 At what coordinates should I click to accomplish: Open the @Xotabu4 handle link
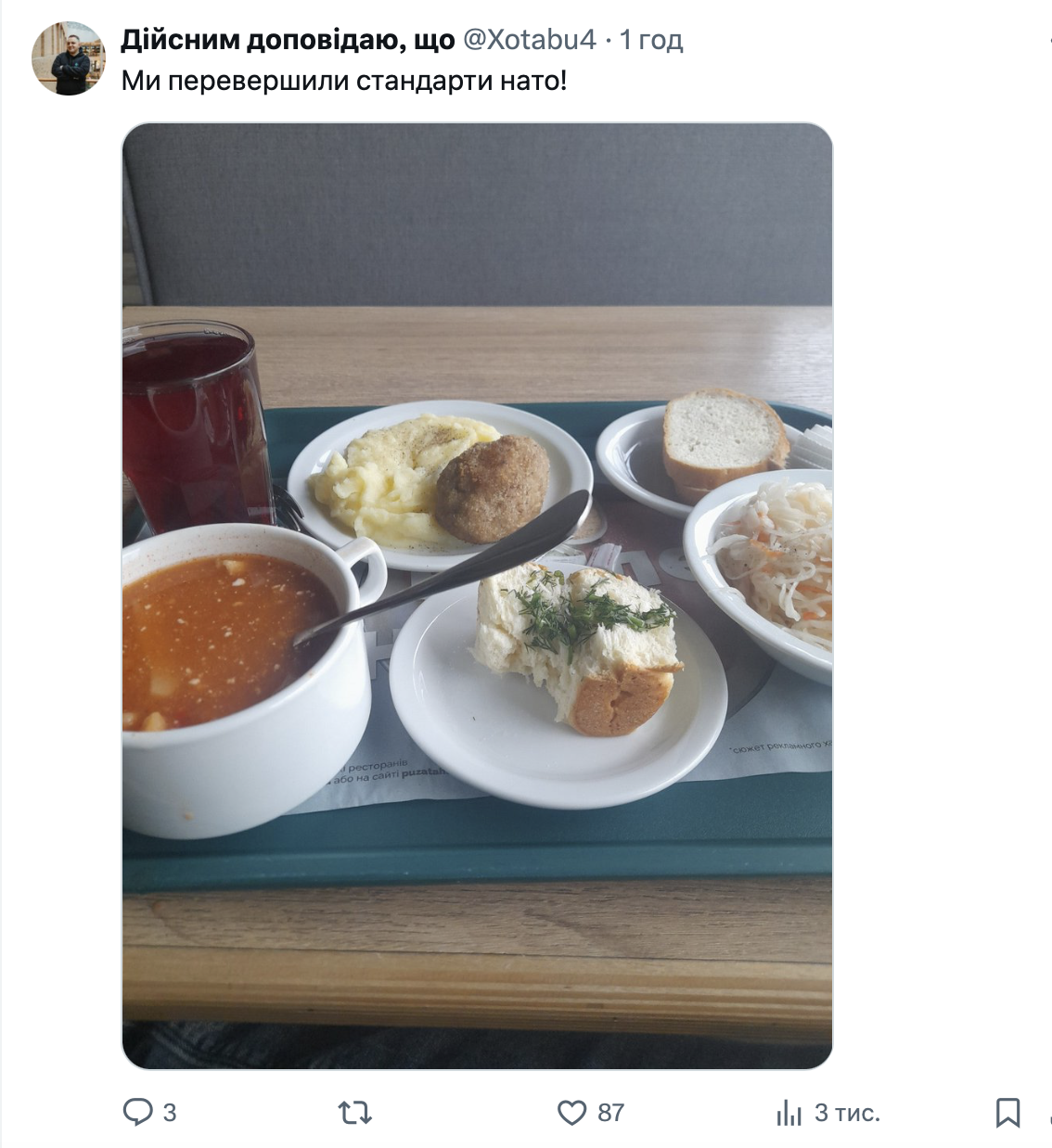tap(529, 40)
